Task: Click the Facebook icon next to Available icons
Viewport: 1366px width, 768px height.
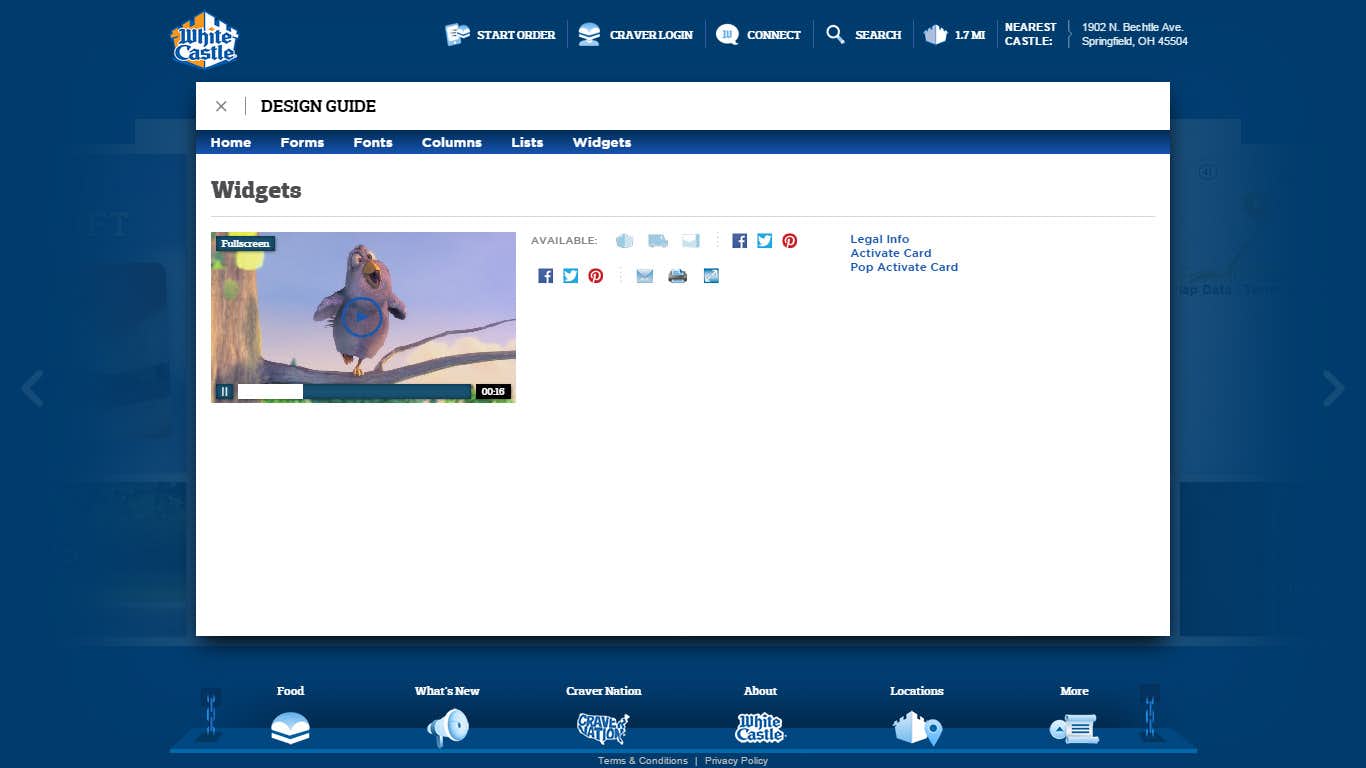Action: pos(740,241)
